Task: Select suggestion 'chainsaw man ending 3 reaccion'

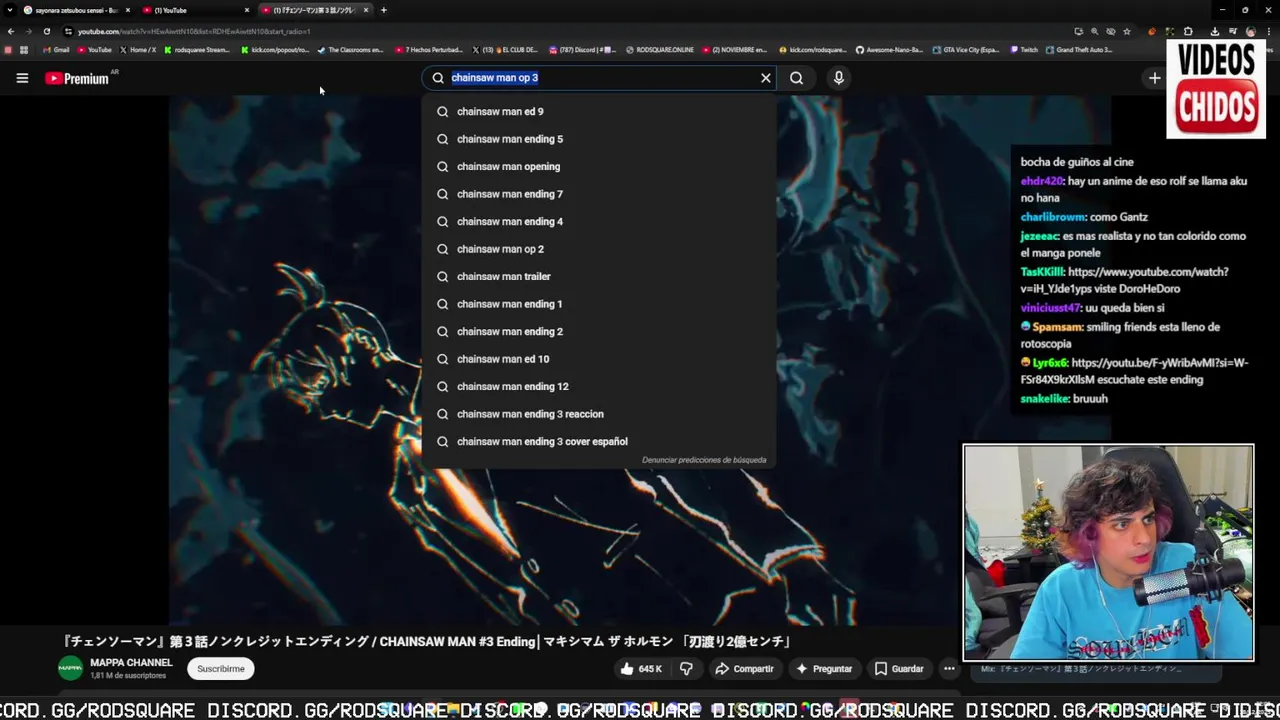Action: pyautogui.click(x=599, y=414)
